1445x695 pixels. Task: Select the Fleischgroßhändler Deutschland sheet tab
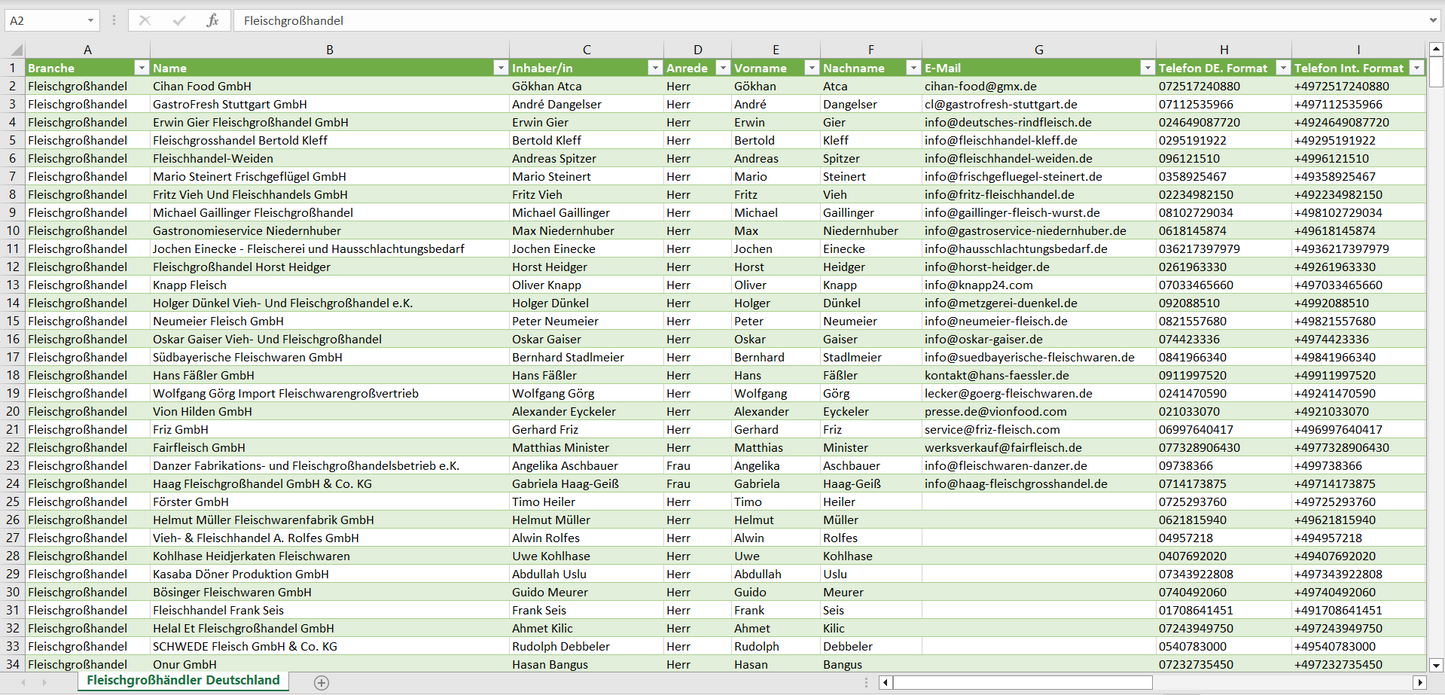[183, 680]
